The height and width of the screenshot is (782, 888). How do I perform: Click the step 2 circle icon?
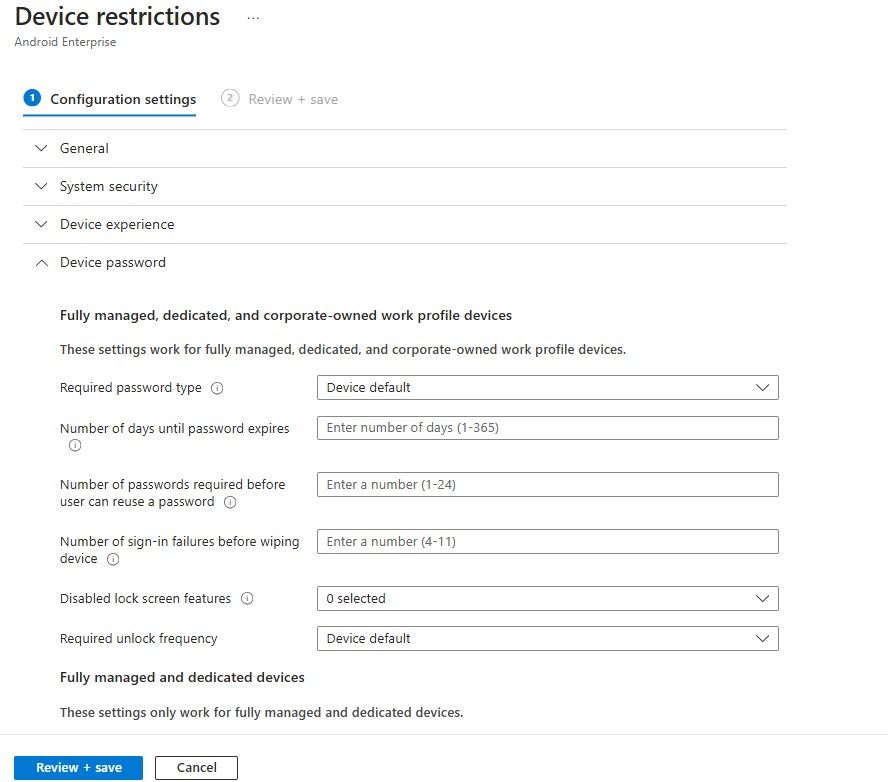[230, 98]
